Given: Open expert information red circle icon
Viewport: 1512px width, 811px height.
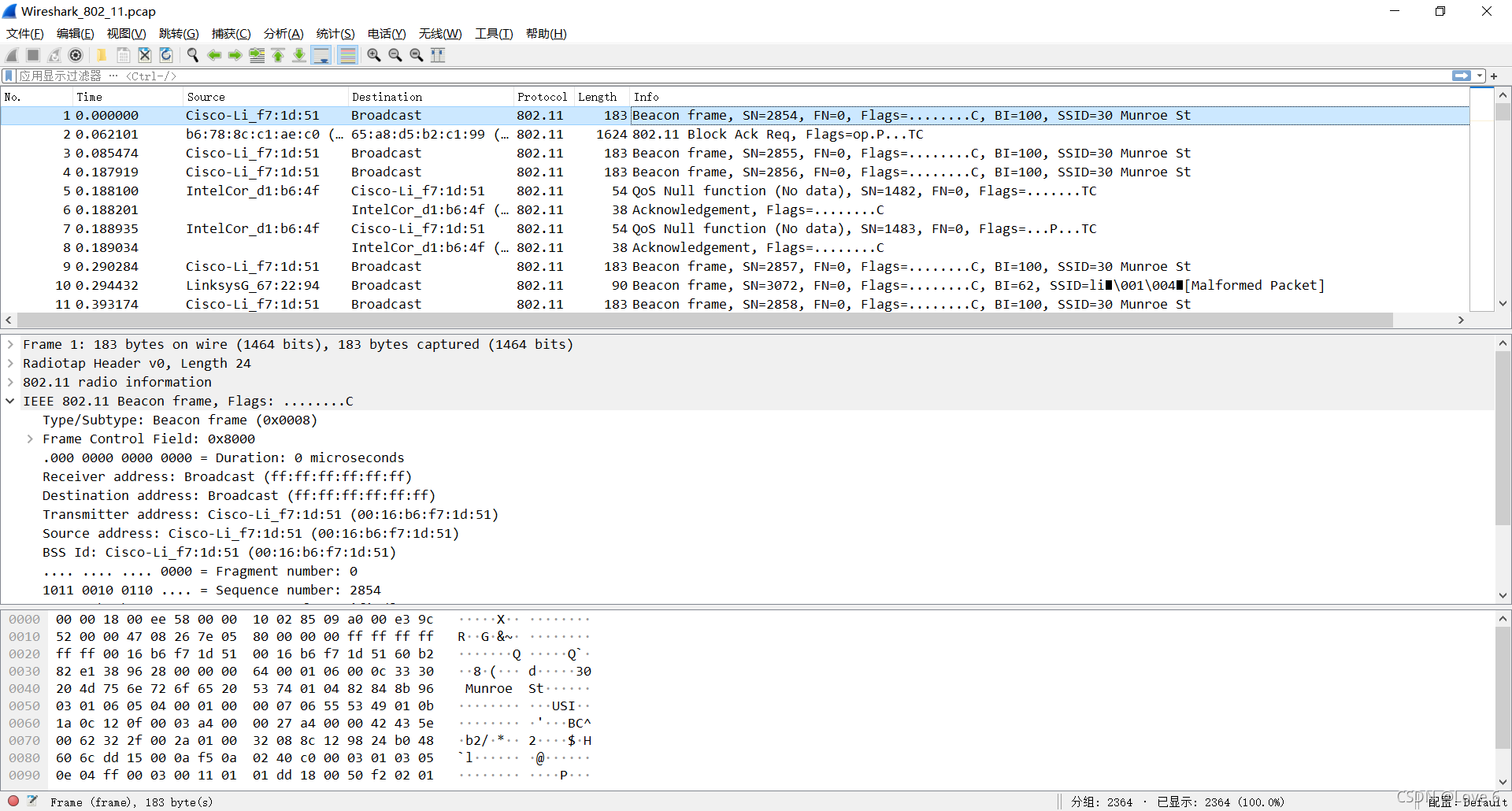Looking at the screenshot, I should pyautogui.click(x=13, y=801).
